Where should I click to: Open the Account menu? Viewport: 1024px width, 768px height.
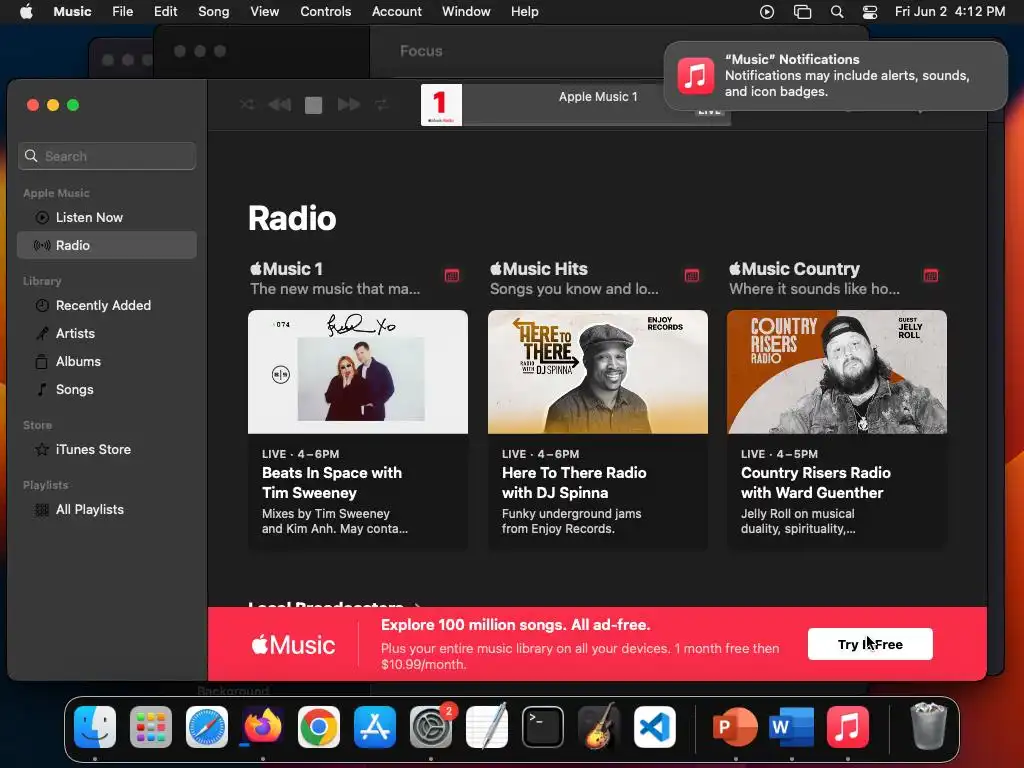pyautogui.click(x=396, y=12)
